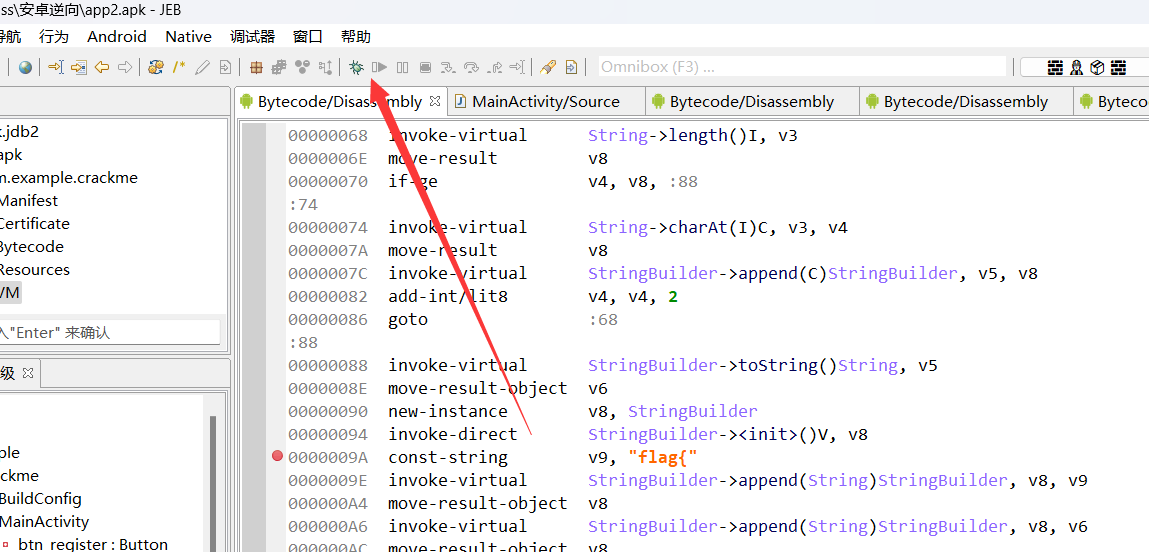Image resolution: width=1149 pixels, height=552 pixels.
Task: Click the run/resume debugger play icon
Action: pyautogui.click(x=379, y=67)
